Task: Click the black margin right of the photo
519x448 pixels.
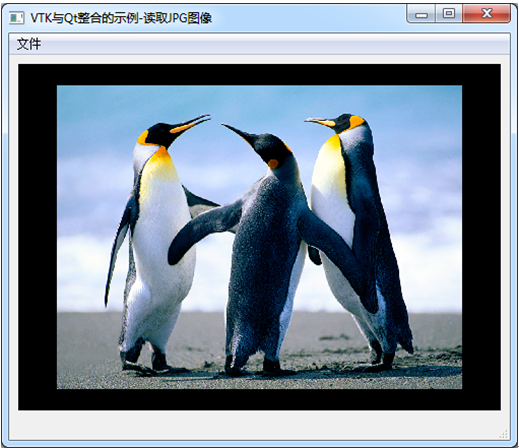Action: pos(481,237)
